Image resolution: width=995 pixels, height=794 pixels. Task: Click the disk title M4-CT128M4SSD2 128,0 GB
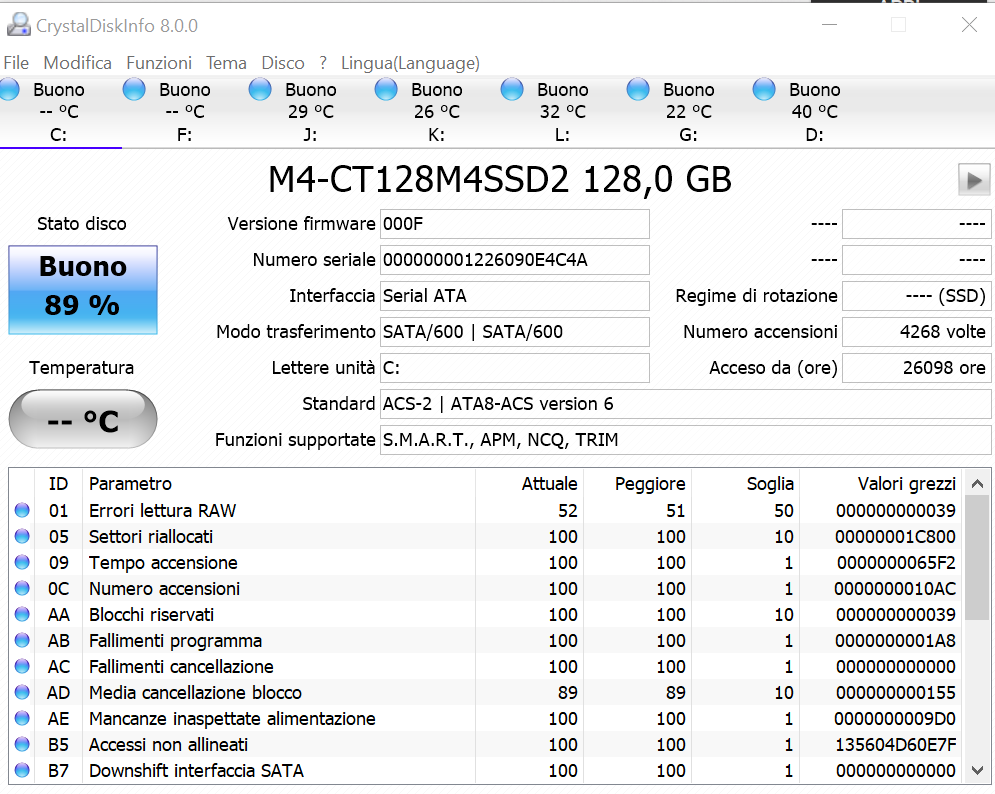tap(500, 180)
